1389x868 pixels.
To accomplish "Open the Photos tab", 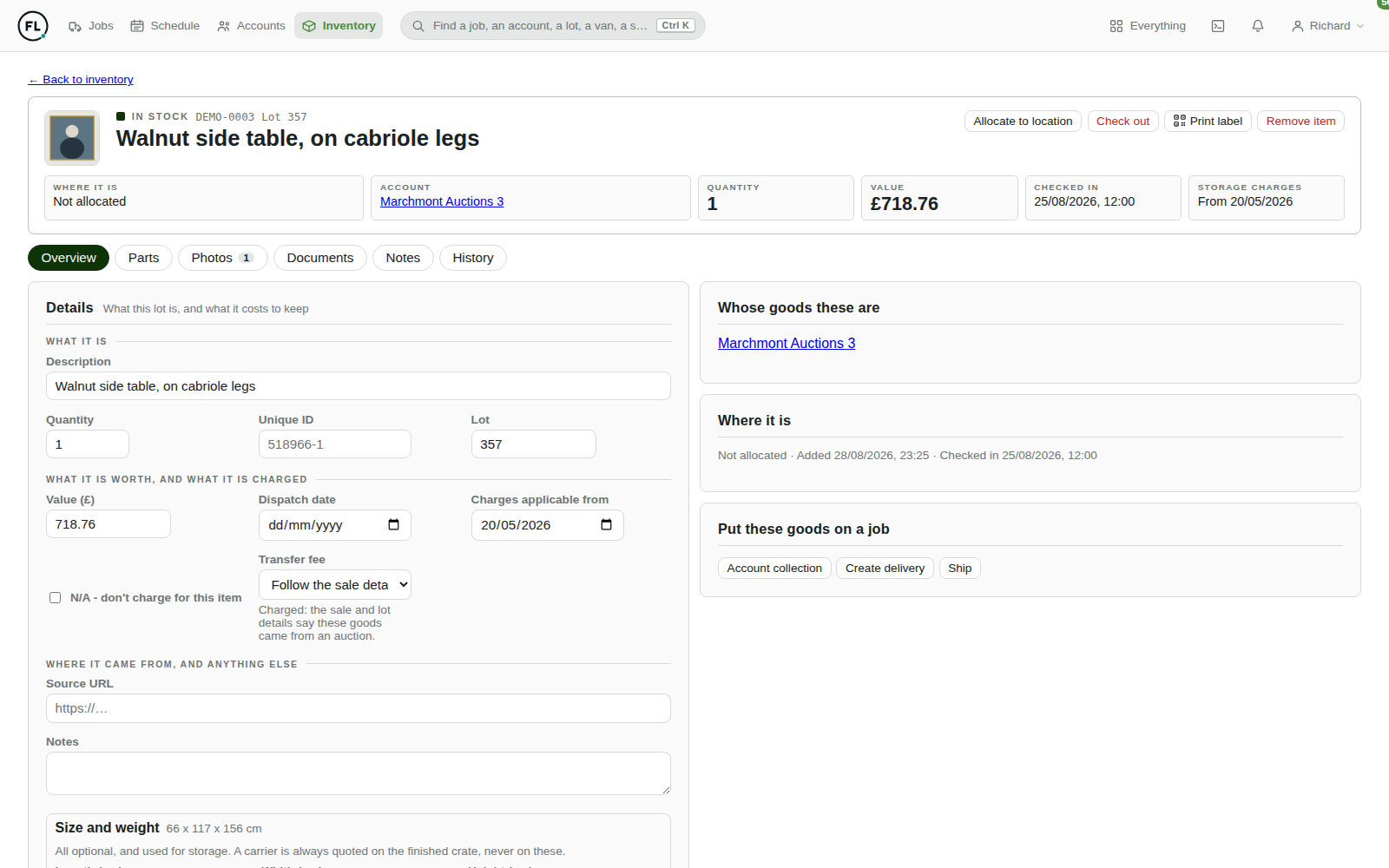I will click(x=222, y=258).
